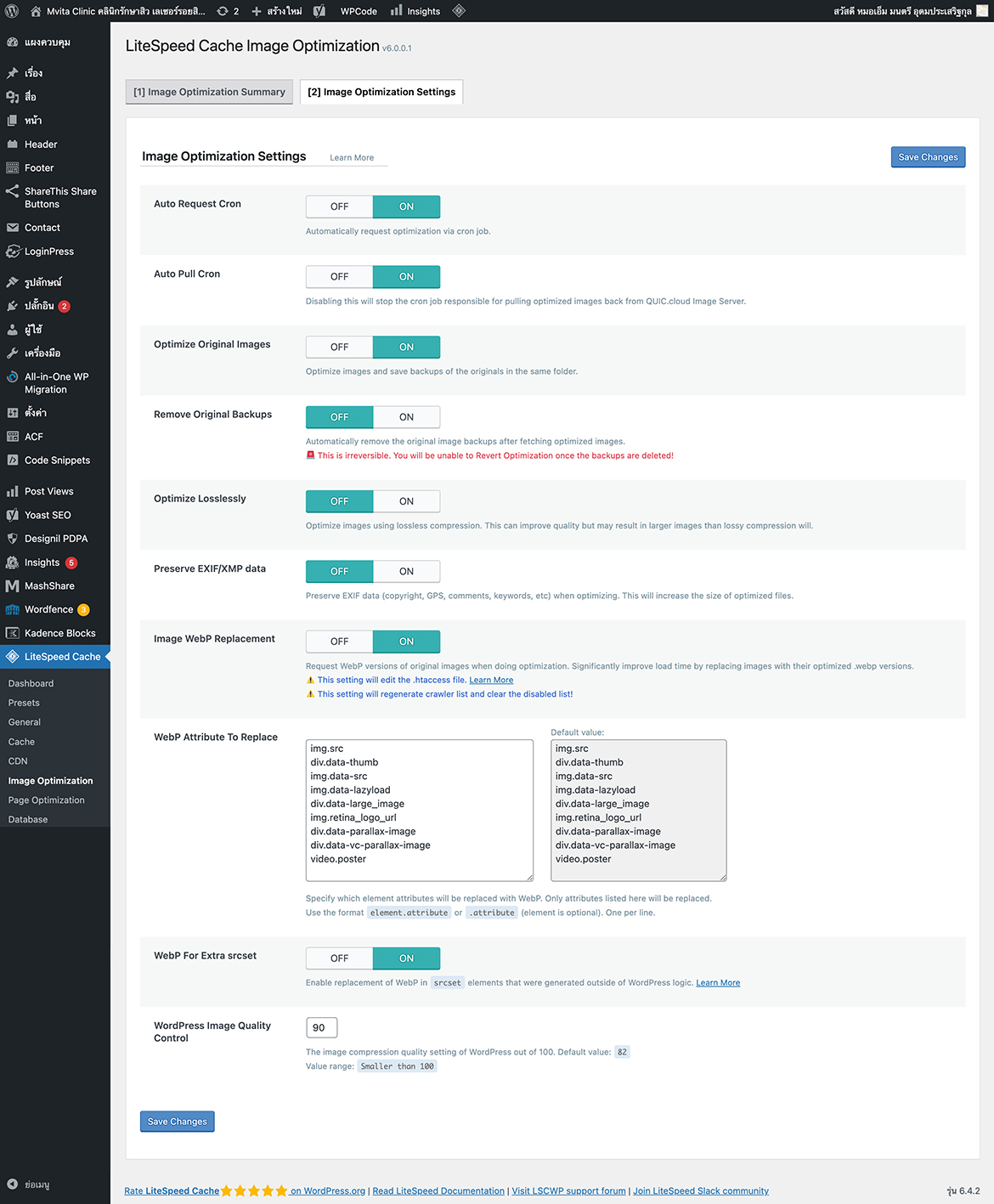994x1204 pixels.
Task: Open LiteSpeed Cache Dashboard submenu
Action: [31, 683]
